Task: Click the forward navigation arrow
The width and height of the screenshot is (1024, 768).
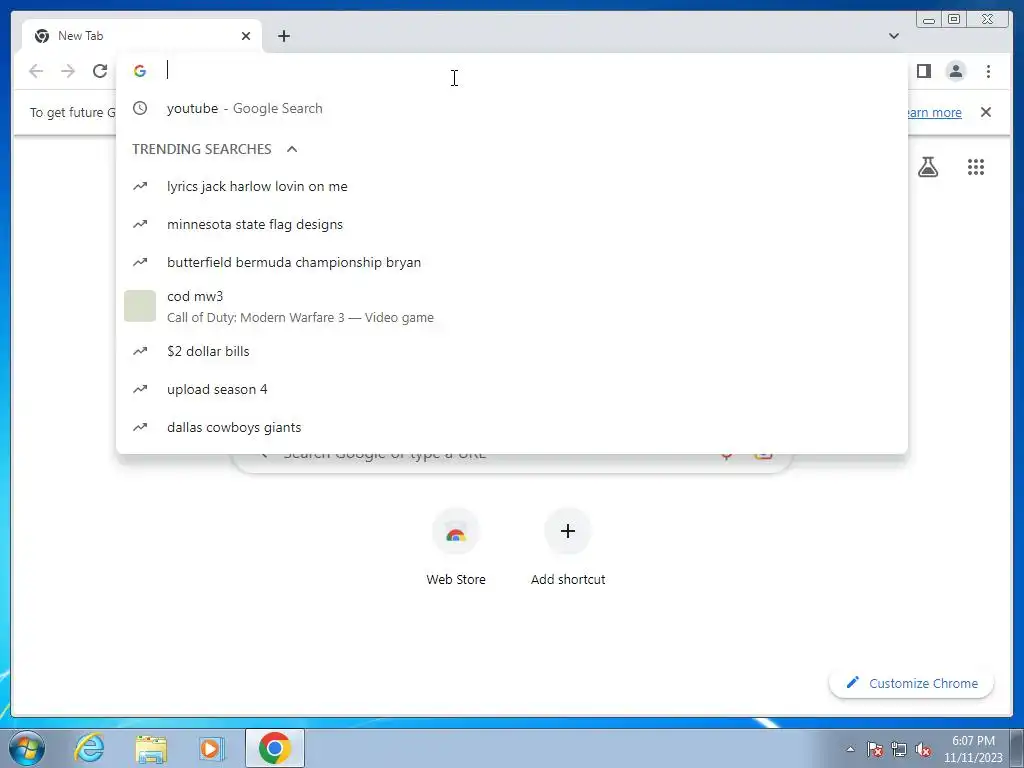Action: click(68, 71)
